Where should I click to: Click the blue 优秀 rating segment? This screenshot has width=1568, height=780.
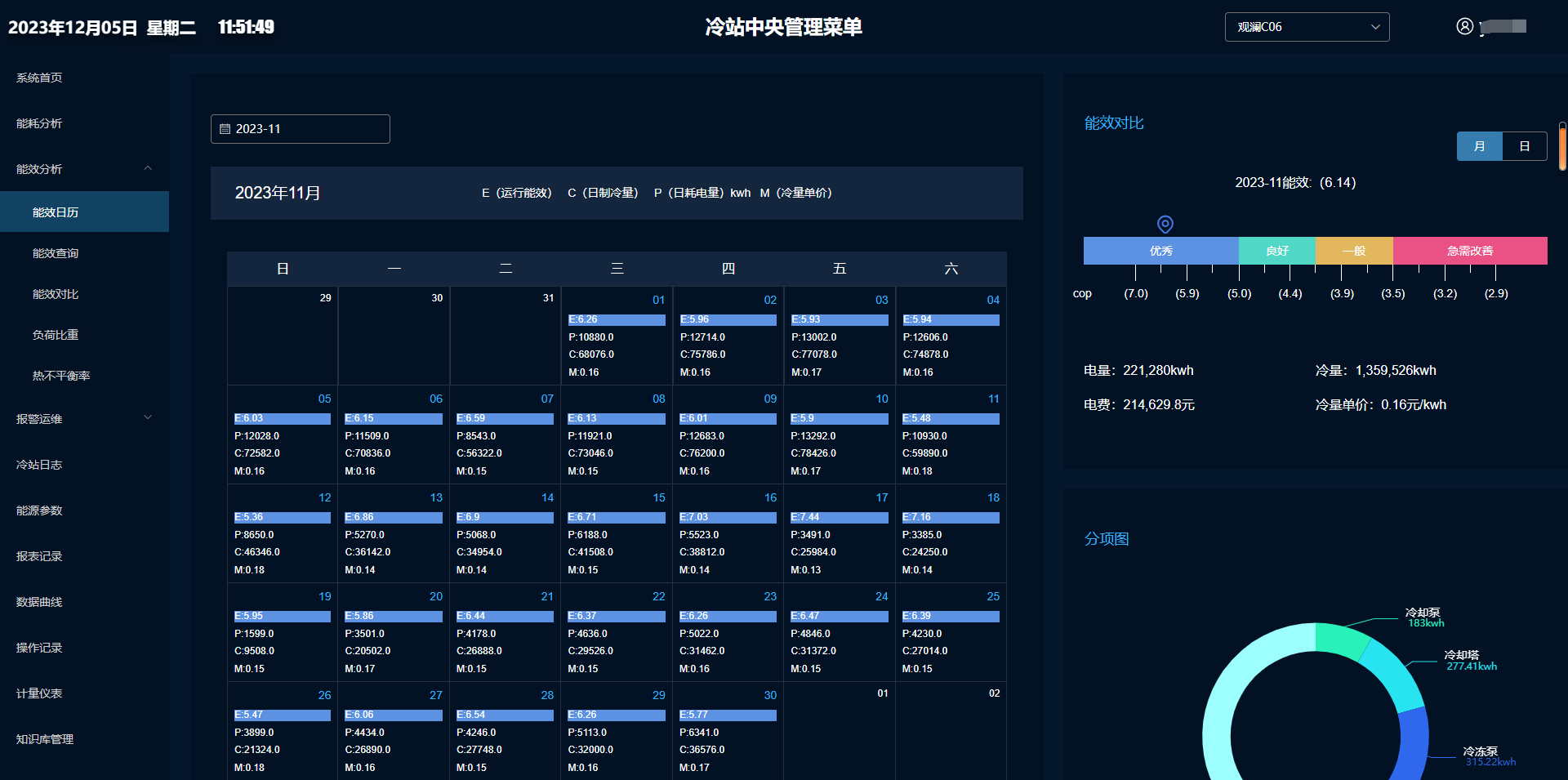[1160, 251]
